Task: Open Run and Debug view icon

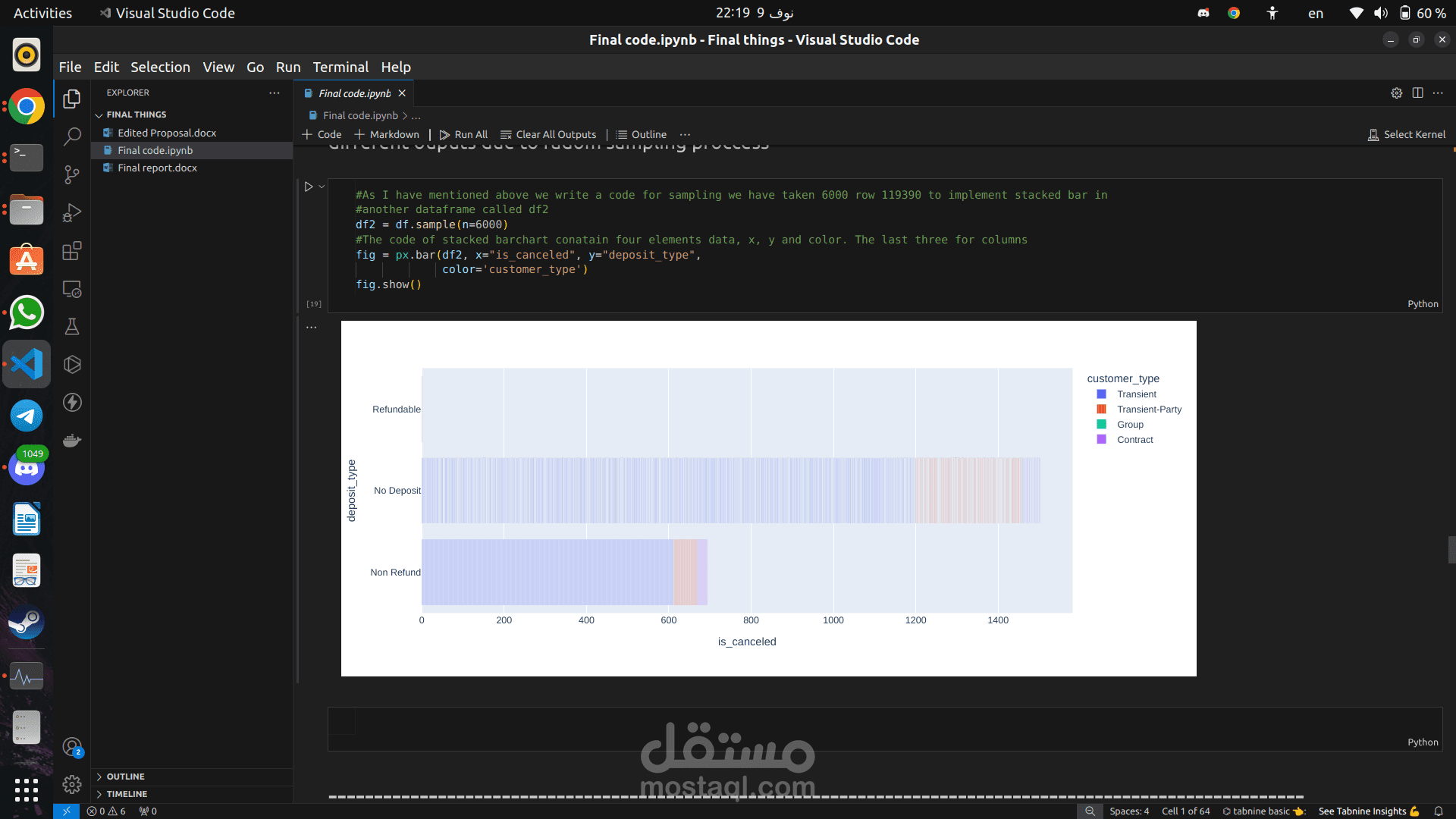Action: click(72, 213)
